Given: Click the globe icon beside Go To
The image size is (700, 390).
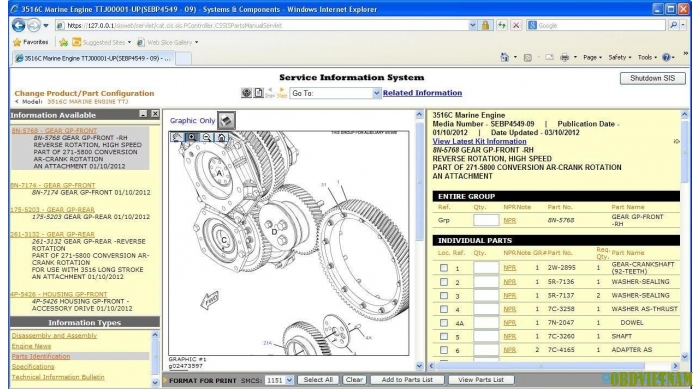Looking at the screenshot, I should click(246, 93).
